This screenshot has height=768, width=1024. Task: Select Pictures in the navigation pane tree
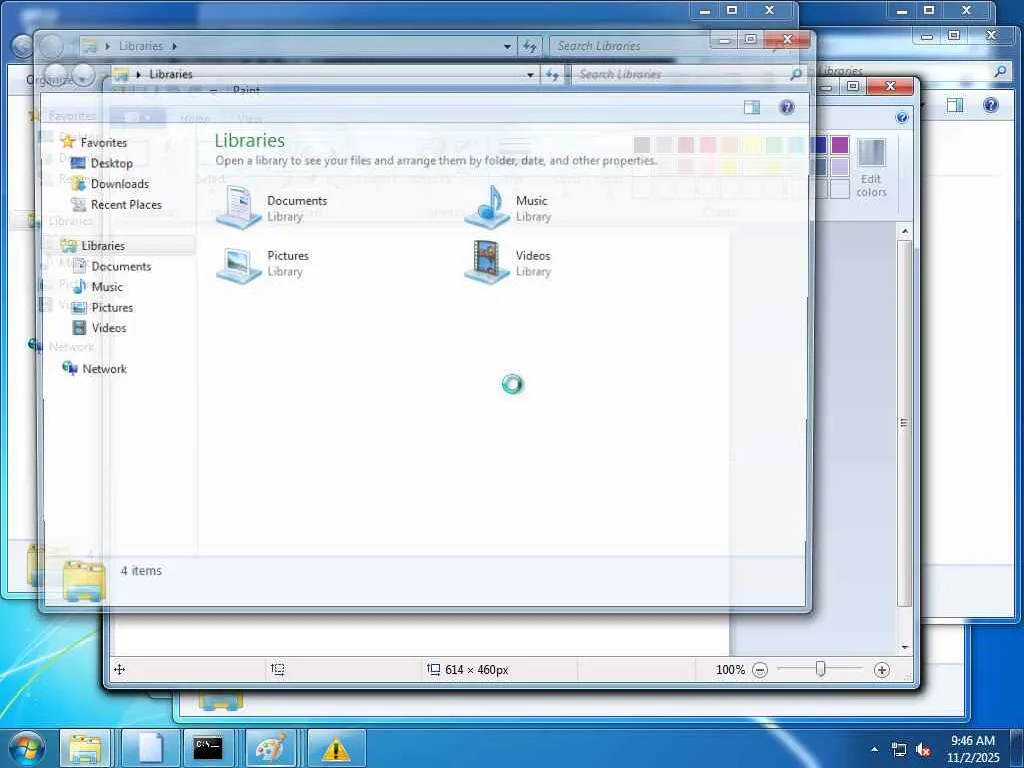(112, 308)
